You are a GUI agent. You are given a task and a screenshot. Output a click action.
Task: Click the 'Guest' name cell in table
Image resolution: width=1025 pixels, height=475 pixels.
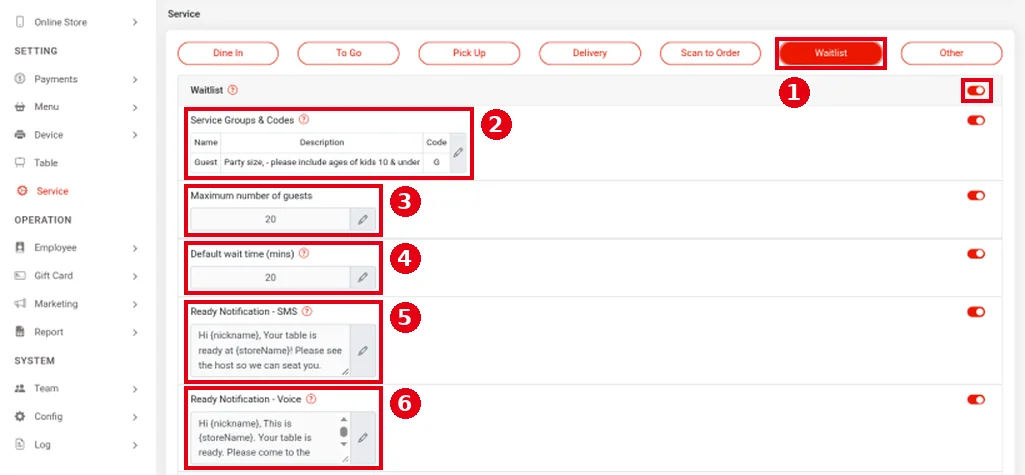(206, 162)
